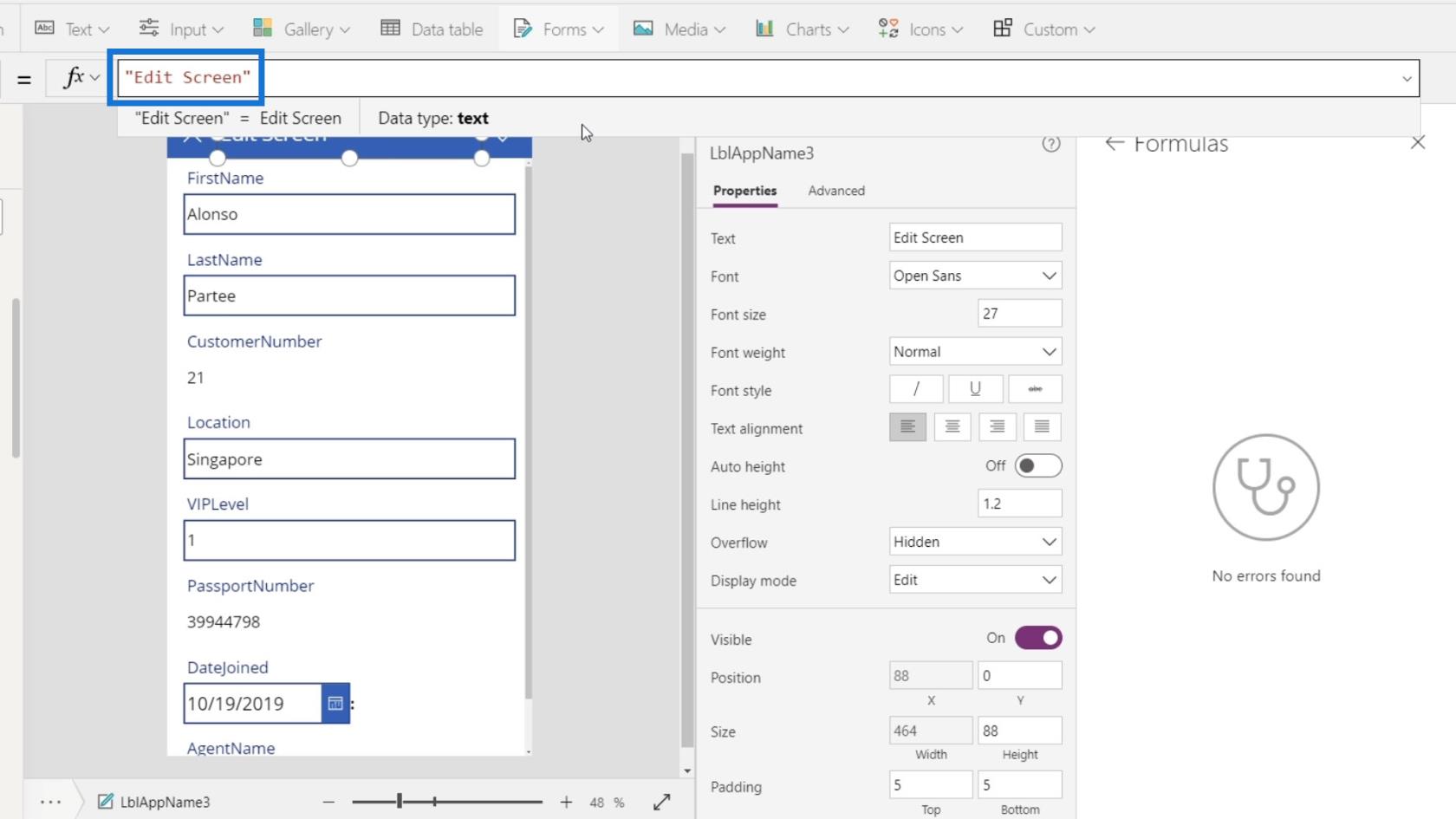Click the Line height field

[x=1019, y=504]
